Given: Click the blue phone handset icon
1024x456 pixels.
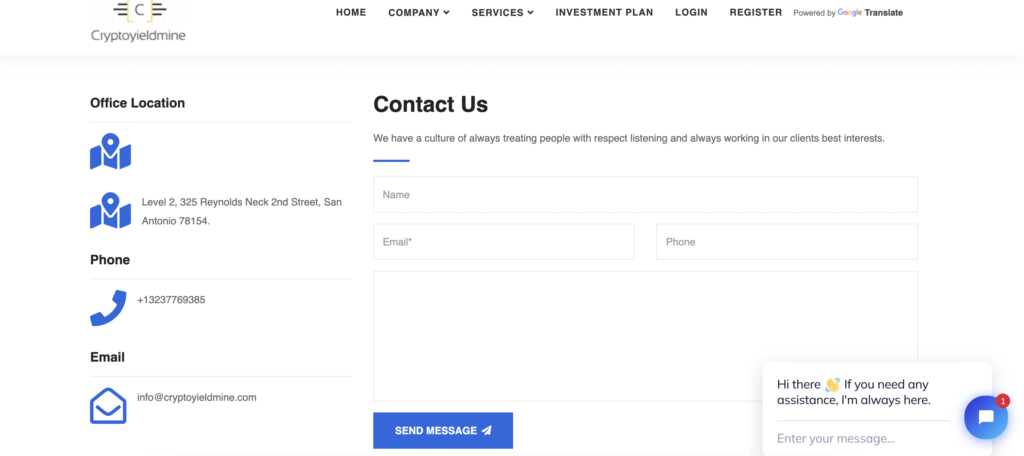Looking at the screenshot, I should coord(108,308).
